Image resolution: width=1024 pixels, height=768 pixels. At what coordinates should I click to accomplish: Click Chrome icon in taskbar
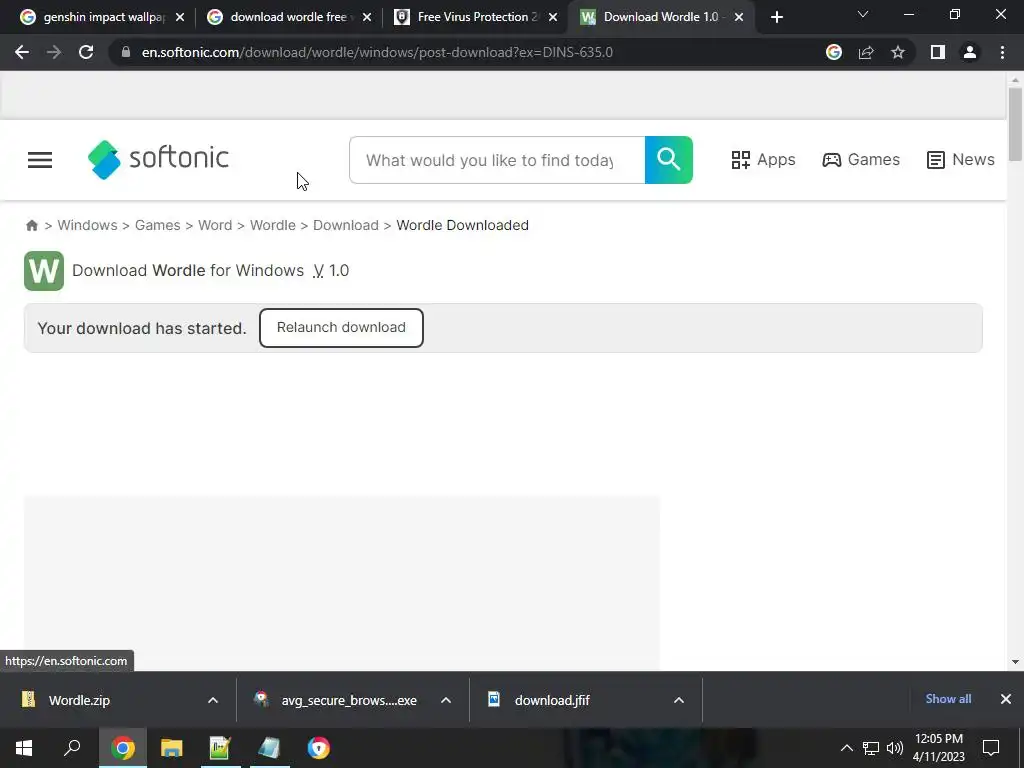click(x=123, y=748)
